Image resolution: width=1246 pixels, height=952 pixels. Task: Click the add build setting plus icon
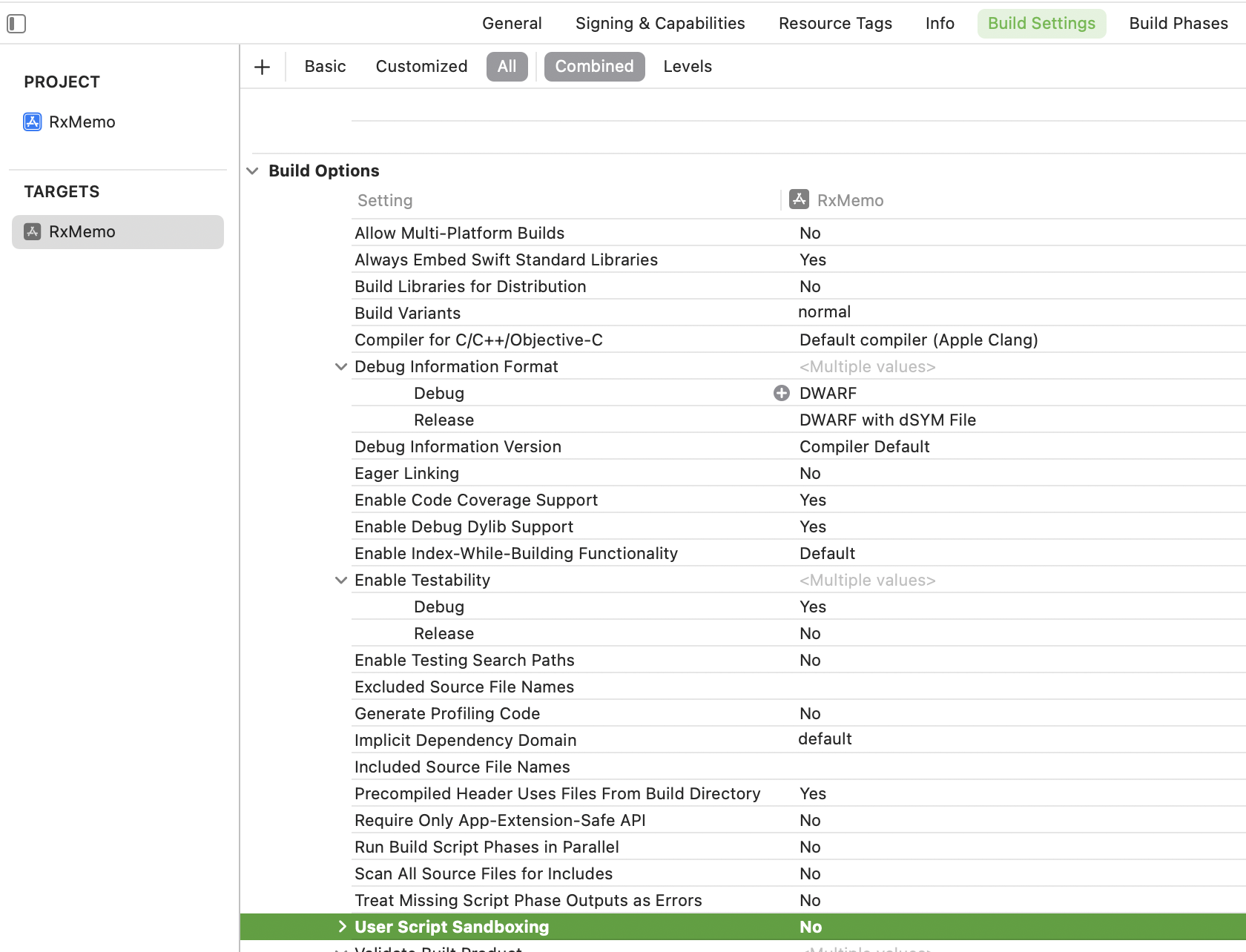click(x=262, y=67)
